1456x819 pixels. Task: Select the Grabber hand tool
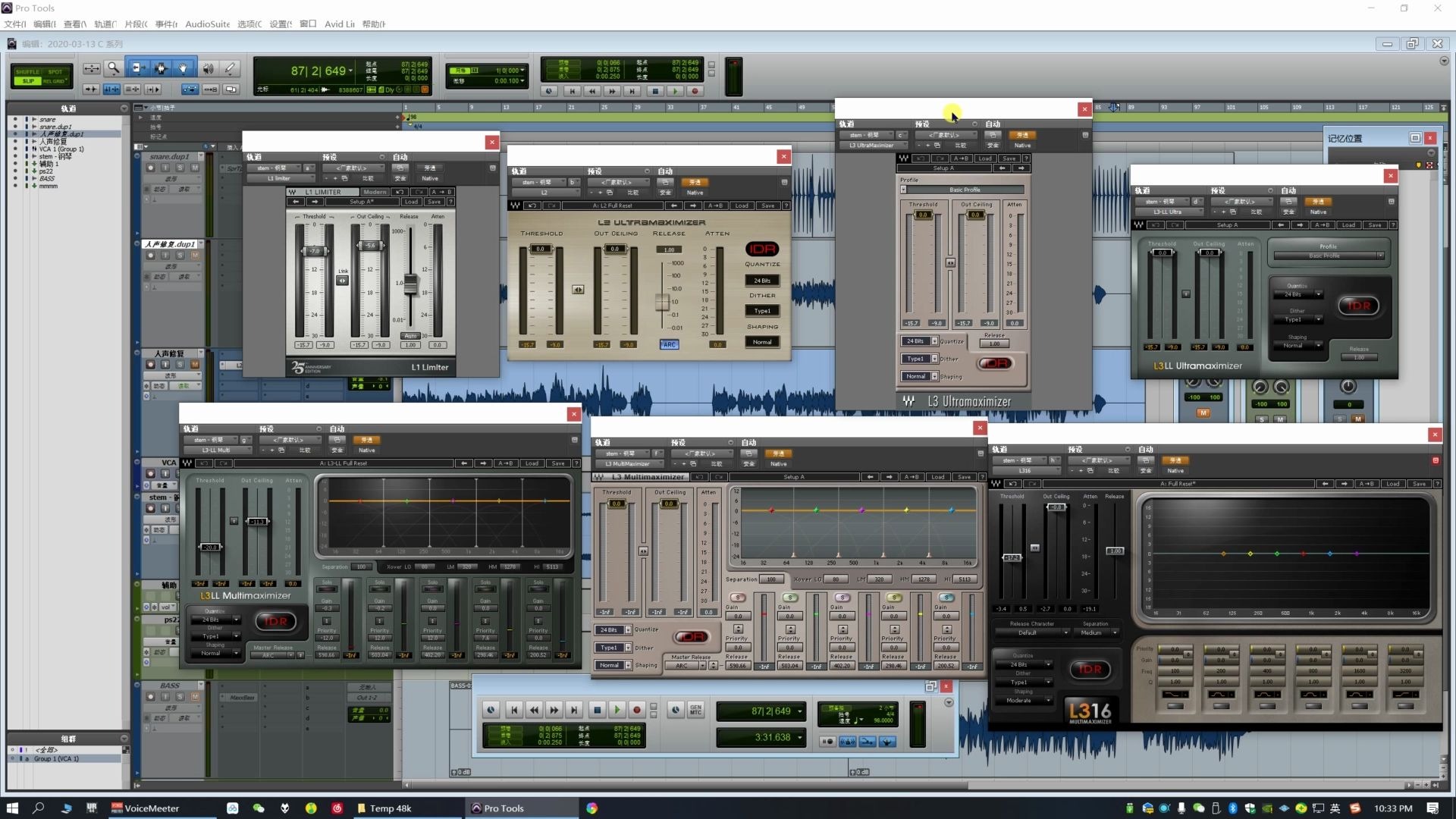pos(183,68)
